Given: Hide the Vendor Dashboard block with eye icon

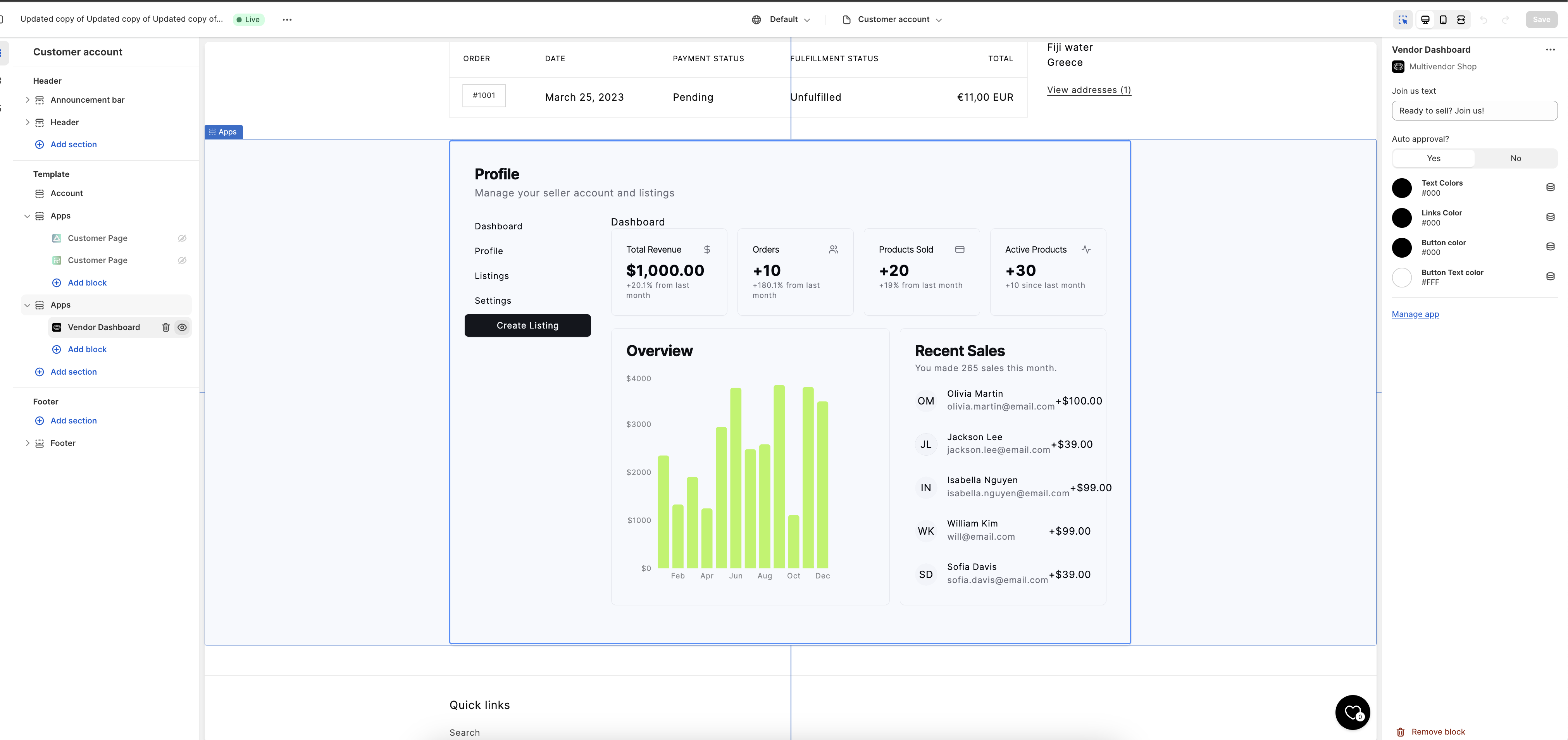Looking at the screenshot, I should click(182, 327).
